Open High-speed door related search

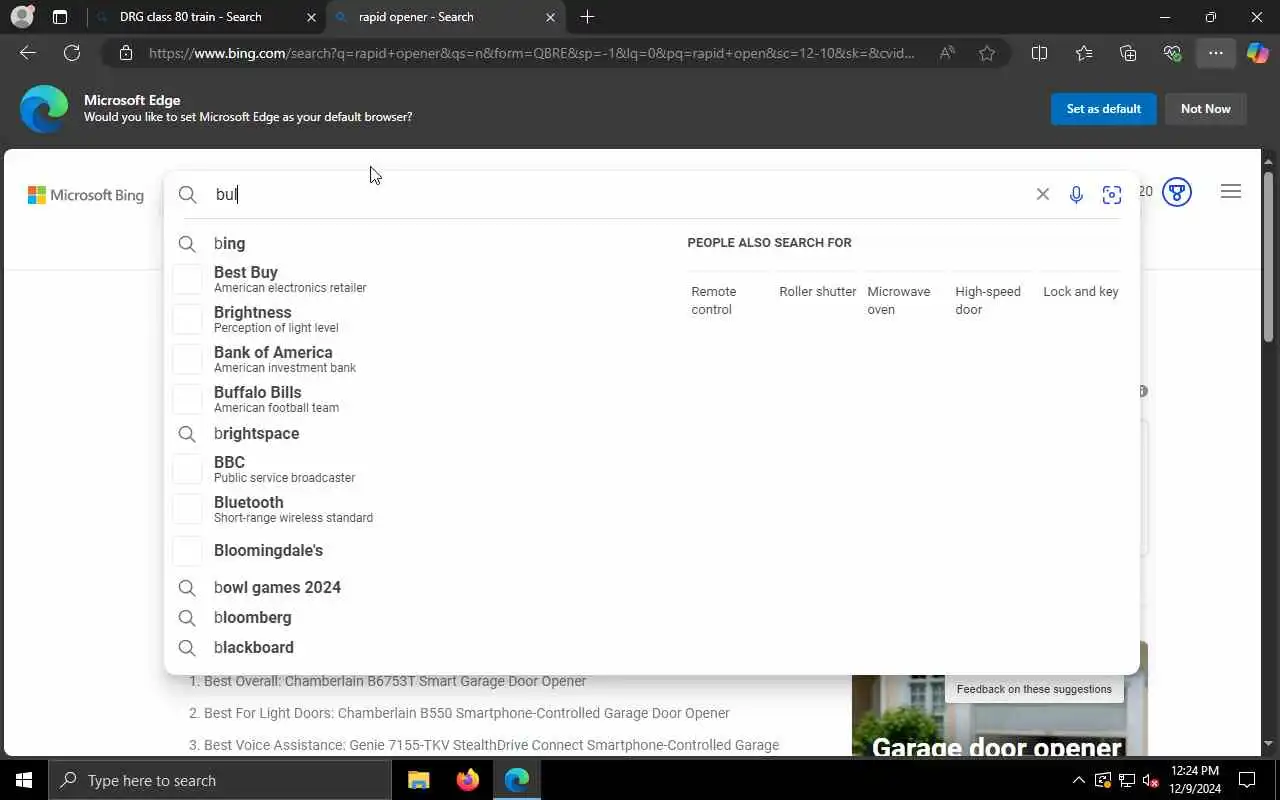pos(987,300)
